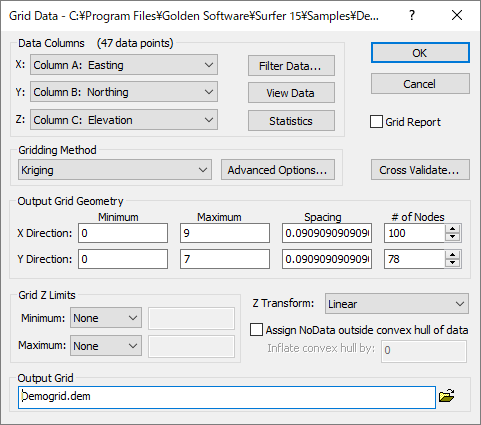The width and height of the screenshot is (481, 425).
Task: Decrease Y direction number of nodes
Action: coord(452,263)
